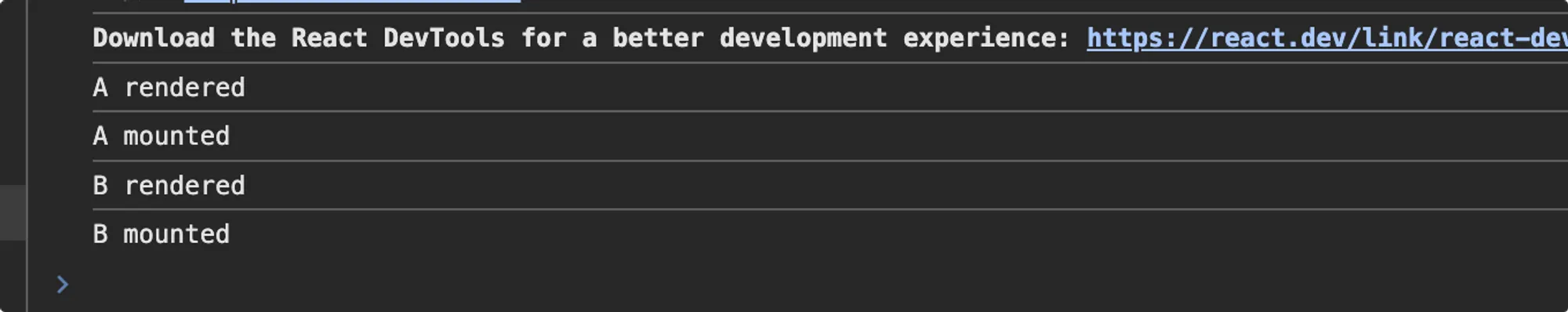Select the "B rendered" console log line
This screenshot has height=312, width=1568.
click(830, 185)
